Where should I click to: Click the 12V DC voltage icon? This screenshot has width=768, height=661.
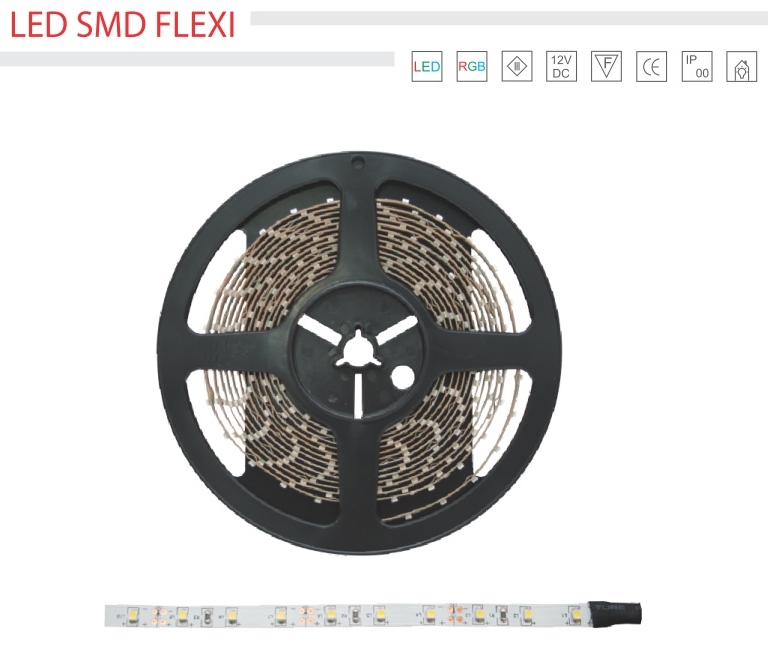561,66
